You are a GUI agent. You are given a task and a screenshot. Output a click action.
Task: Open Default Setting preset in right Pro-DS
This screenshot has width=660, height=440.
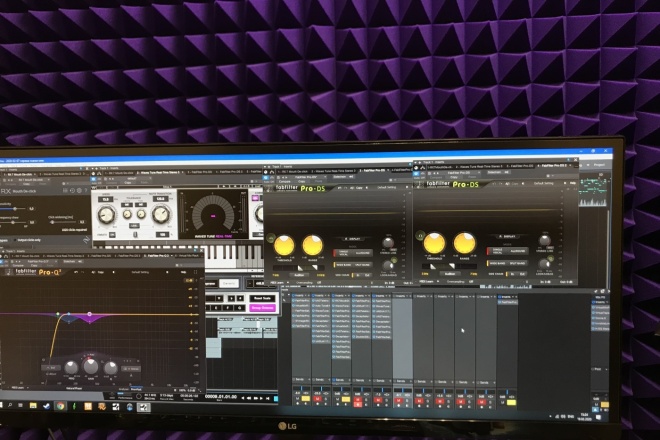pos(543,184)
